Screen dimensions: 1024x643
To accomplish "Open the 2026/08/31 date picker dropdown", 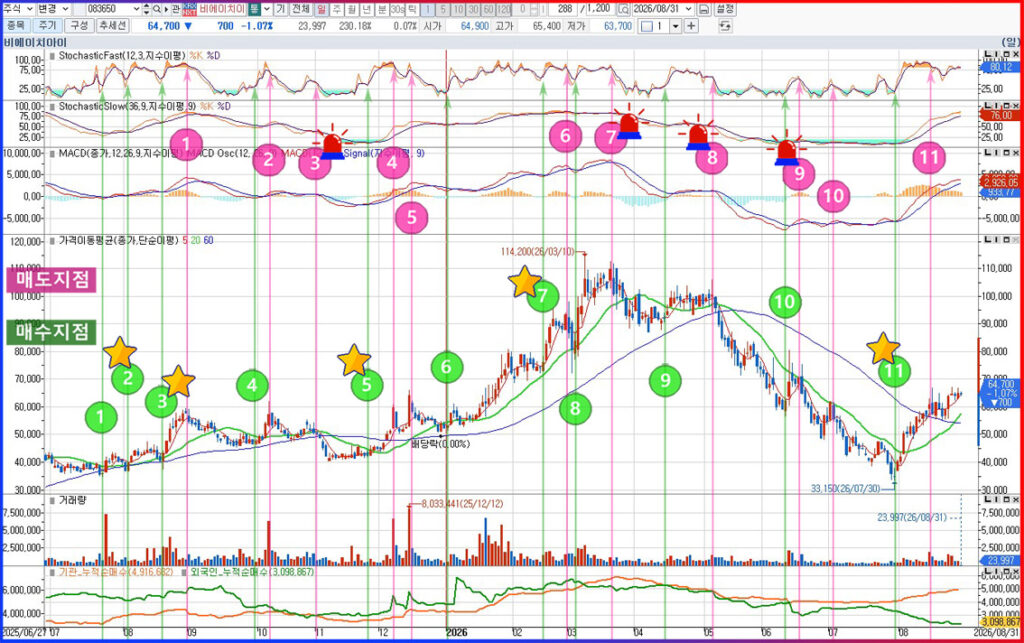I will [688, 9].
